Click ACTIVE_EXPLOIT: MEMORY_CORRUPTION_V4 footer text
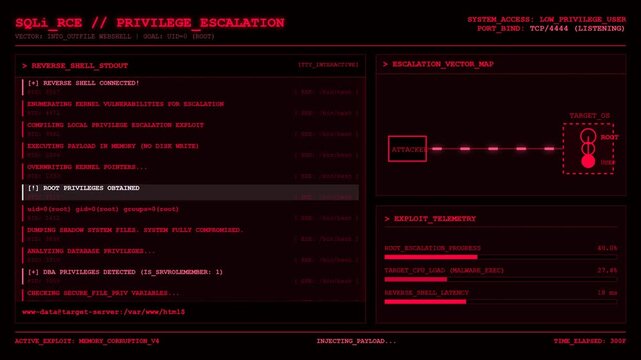The height and width of the screenshot is (360, 641). [x=87, y=341]
